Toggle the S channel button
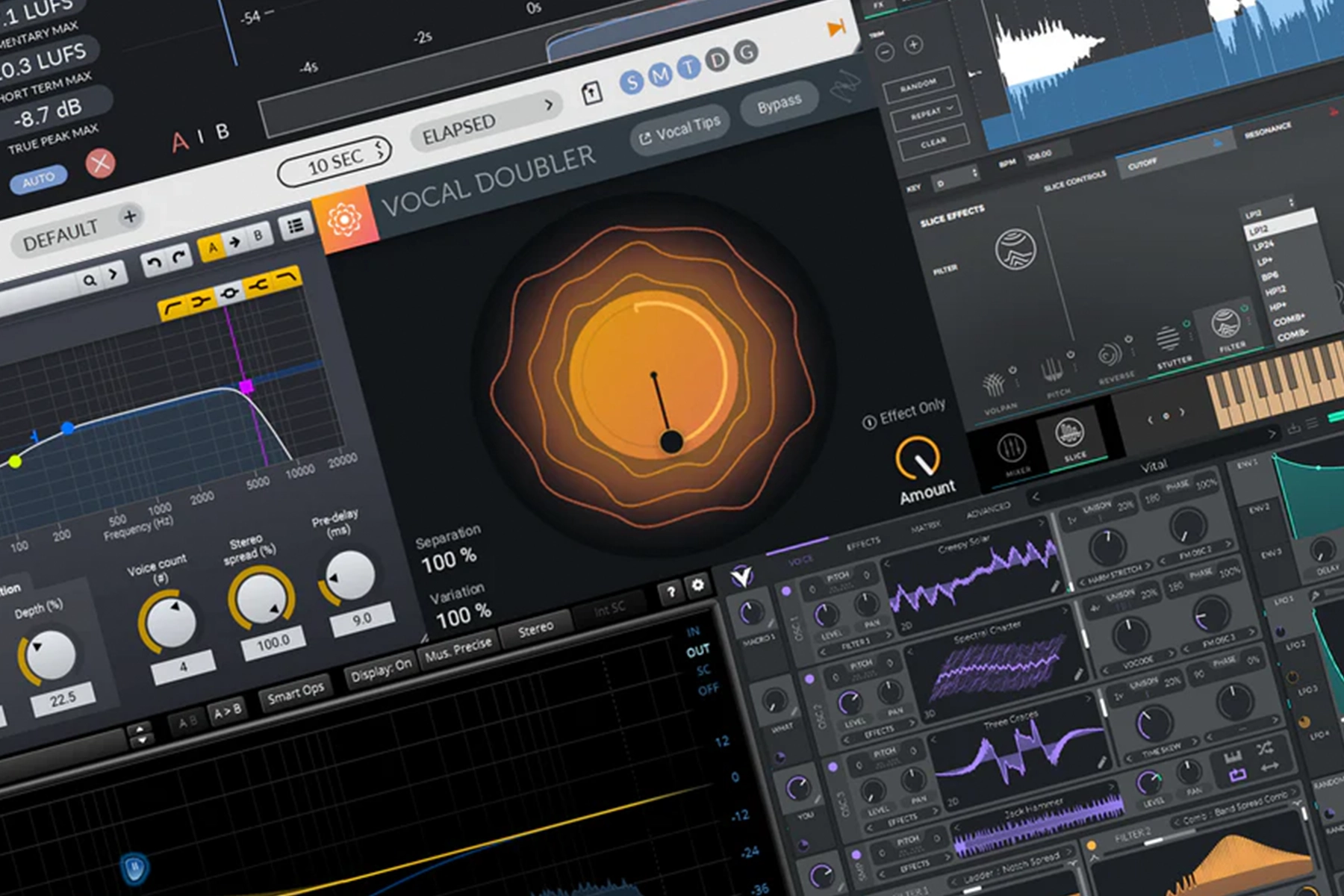This screenshot has width=1344, height=896. [632, 82]
